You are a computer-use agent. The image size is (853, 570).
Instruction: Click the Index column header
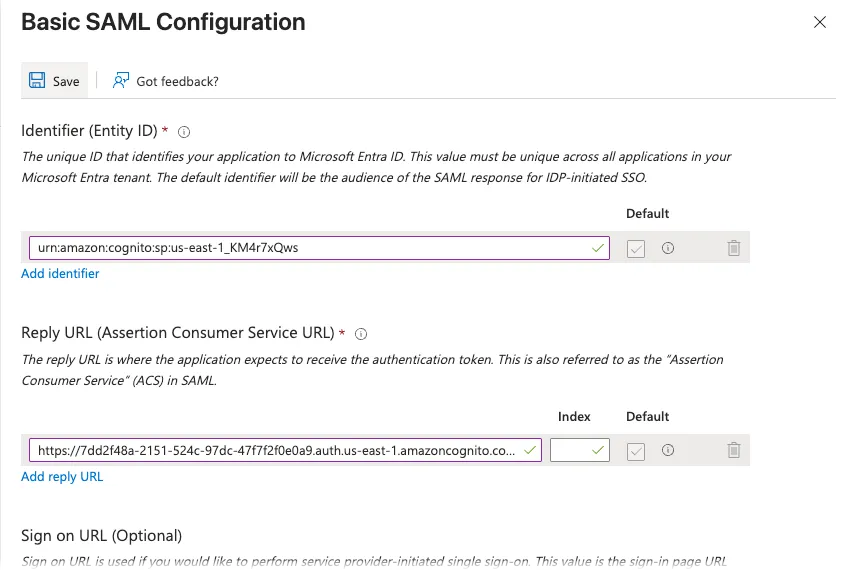(x=574, y=417)
